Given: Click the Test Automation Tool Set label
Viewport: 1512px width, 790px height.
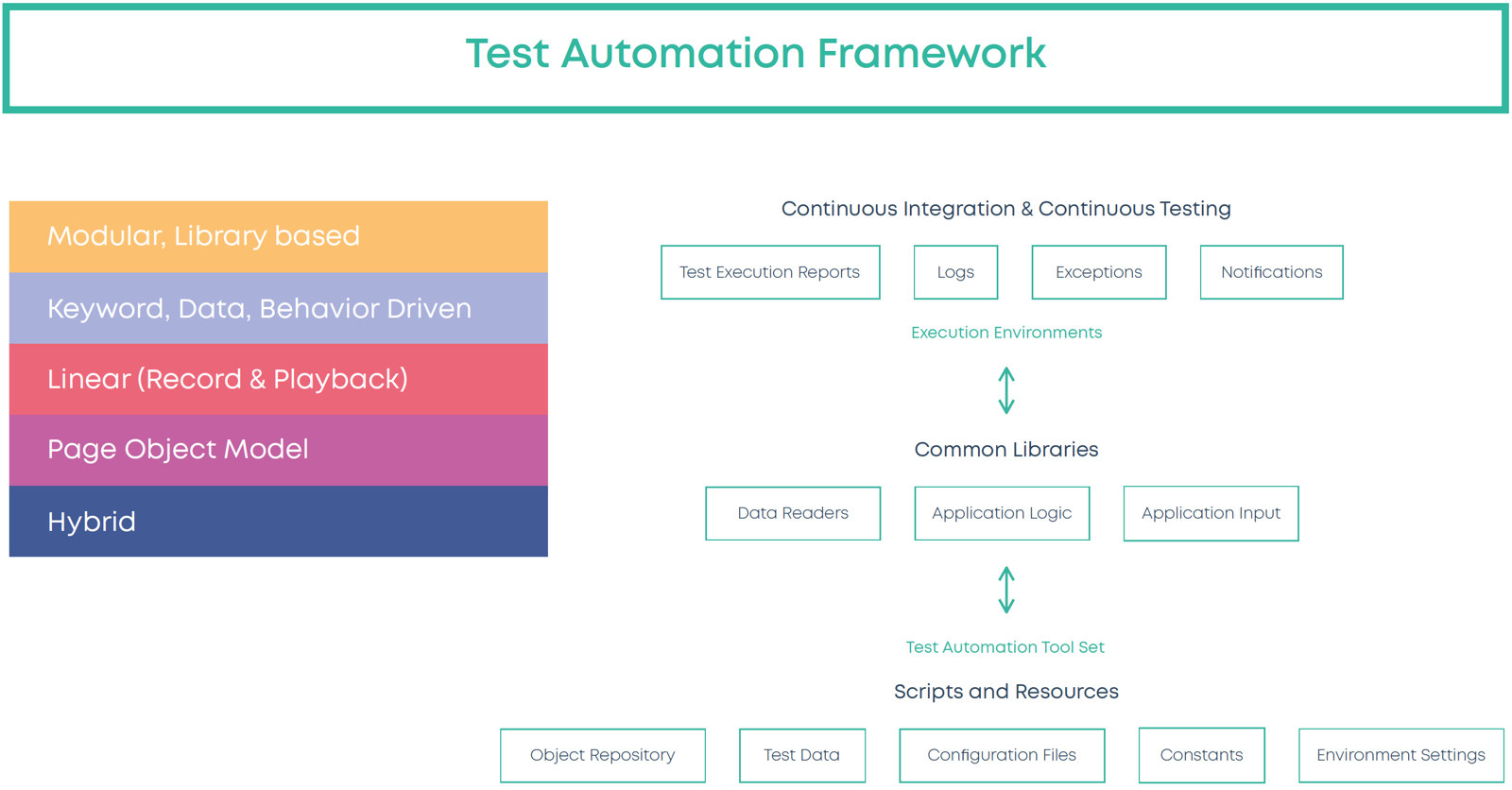Looking at the screenshot, I should coord(1005,647).
